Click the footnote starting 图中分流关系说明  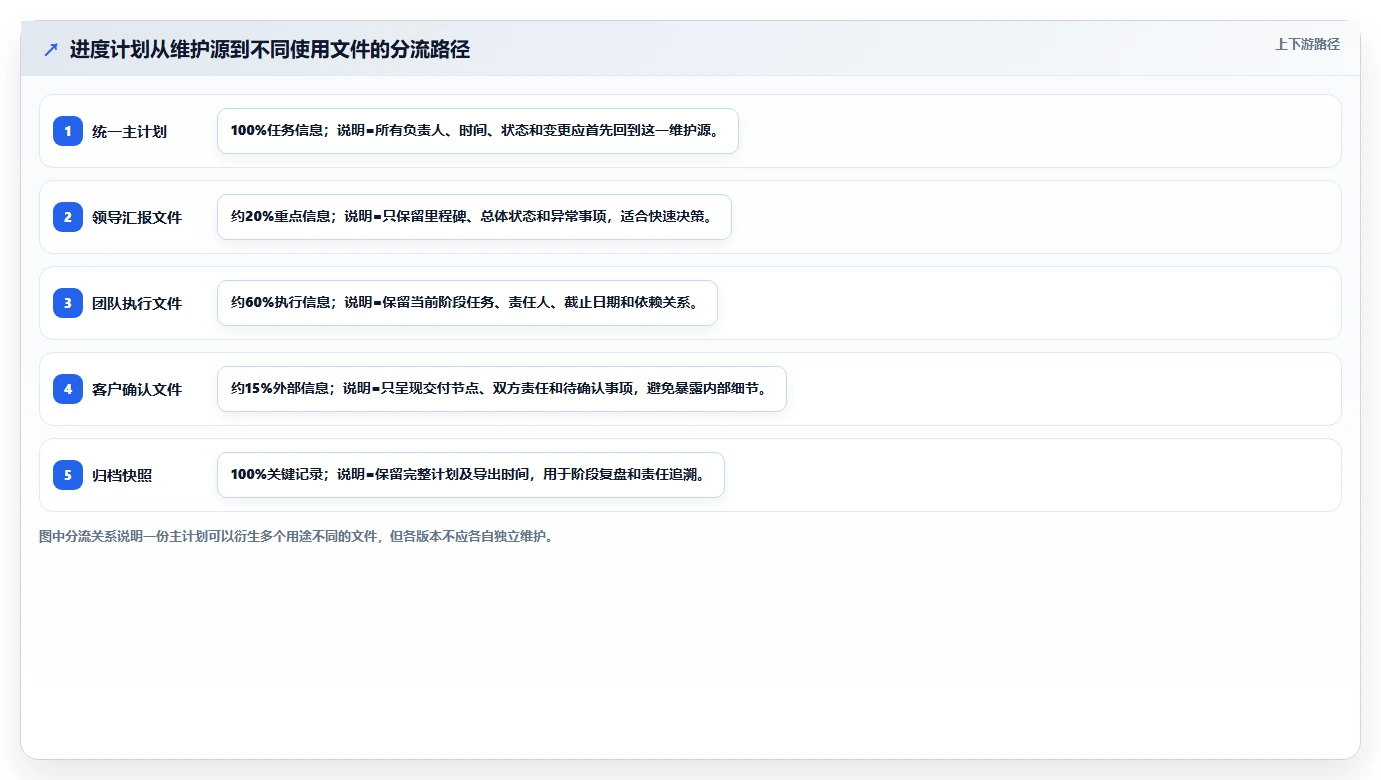coord(296,537)
